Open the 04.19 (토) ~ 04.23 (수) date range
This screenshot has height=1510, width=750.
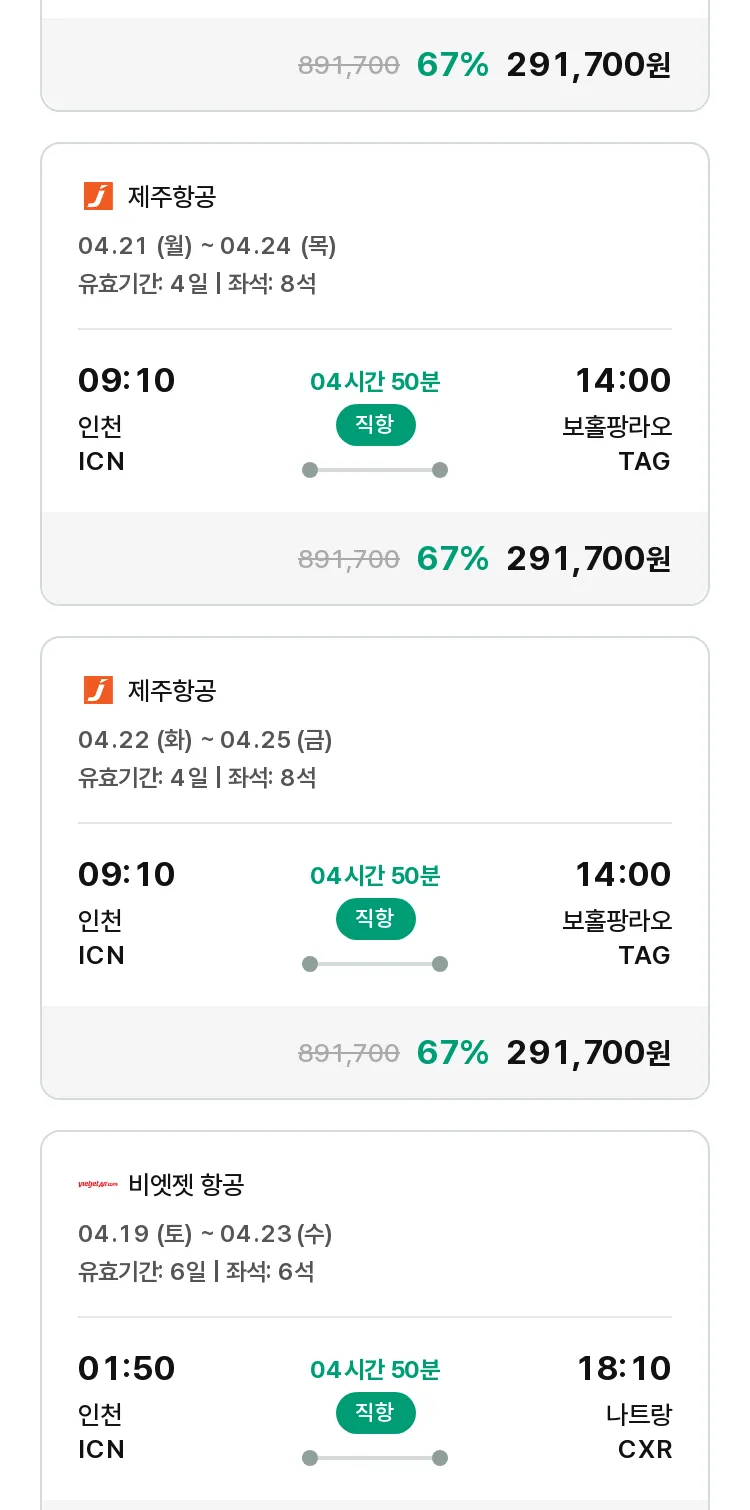[x=205, y=1233]
